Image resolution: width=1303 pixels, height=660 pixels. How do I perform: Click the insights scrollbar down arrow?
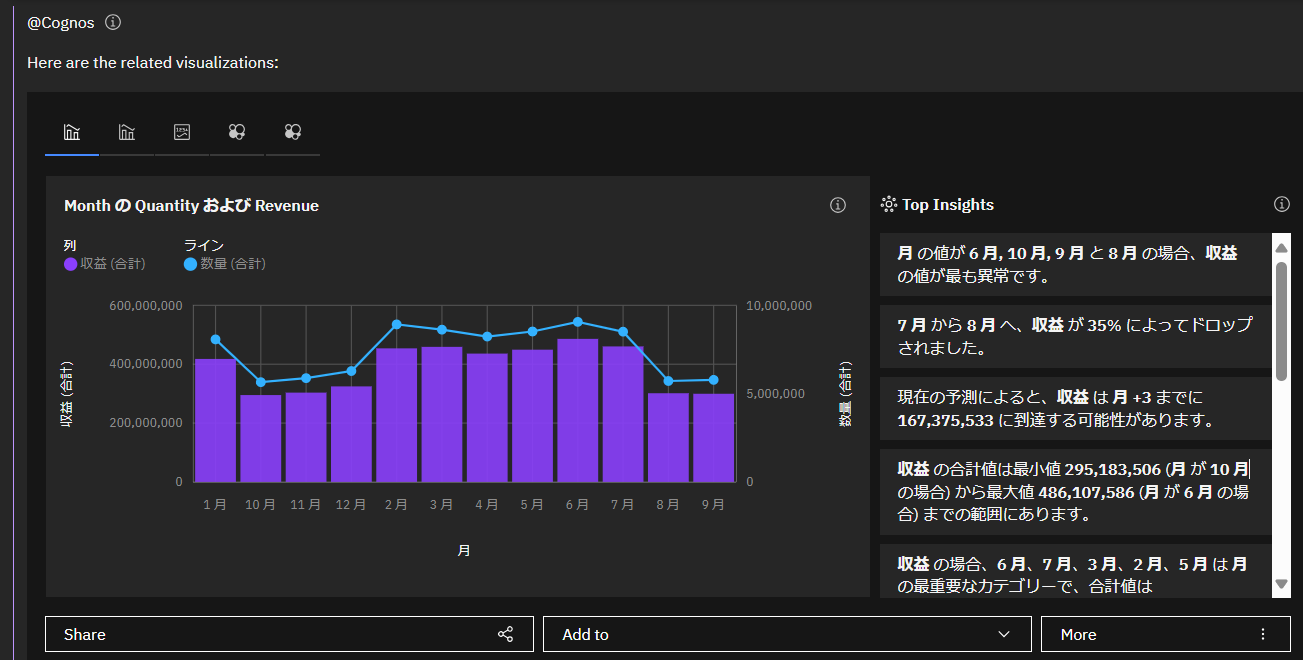1281,584
